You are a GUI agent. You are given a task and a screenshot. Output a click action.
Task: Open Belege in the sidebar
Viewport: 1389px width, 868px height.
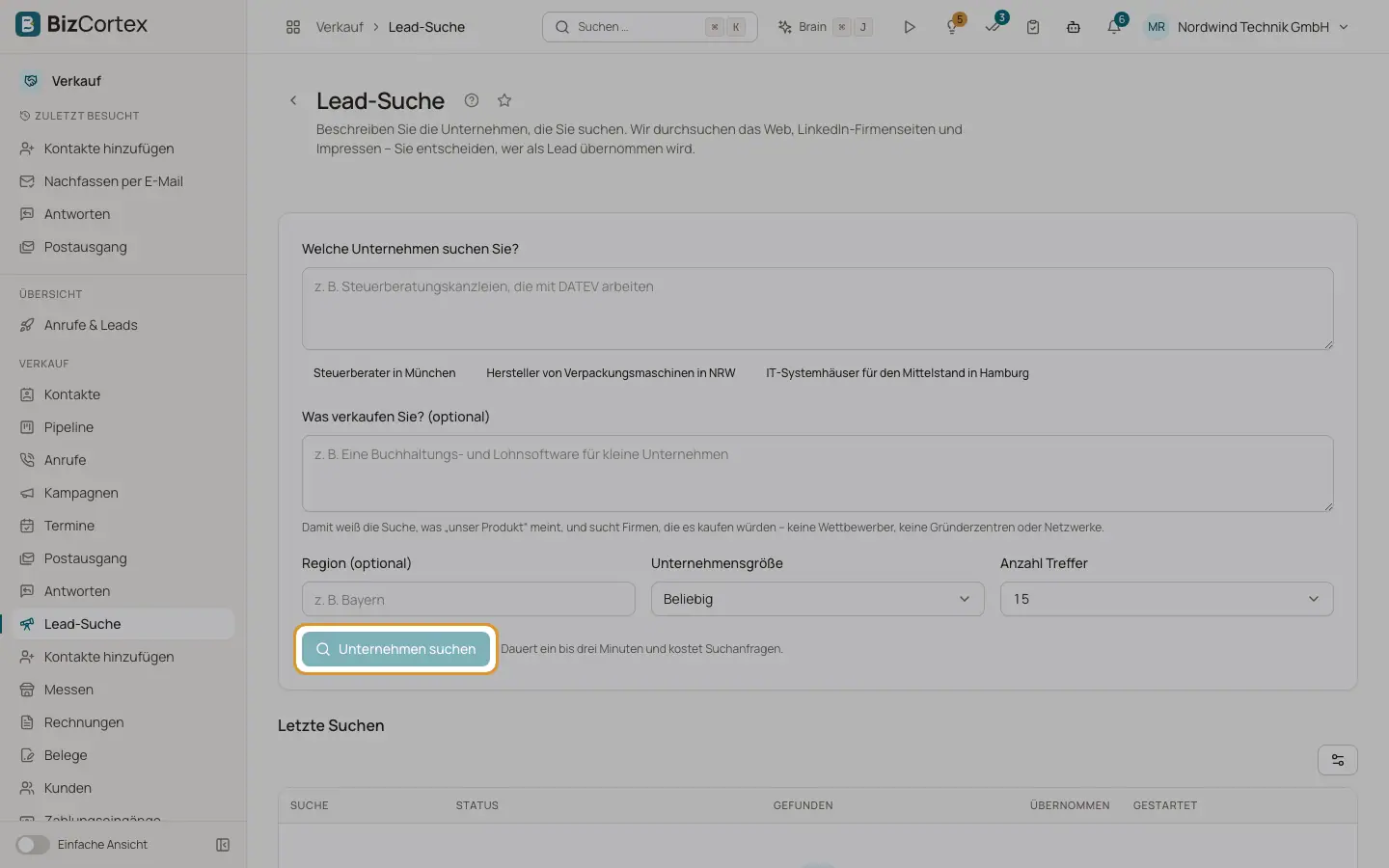tap(66, 755)
